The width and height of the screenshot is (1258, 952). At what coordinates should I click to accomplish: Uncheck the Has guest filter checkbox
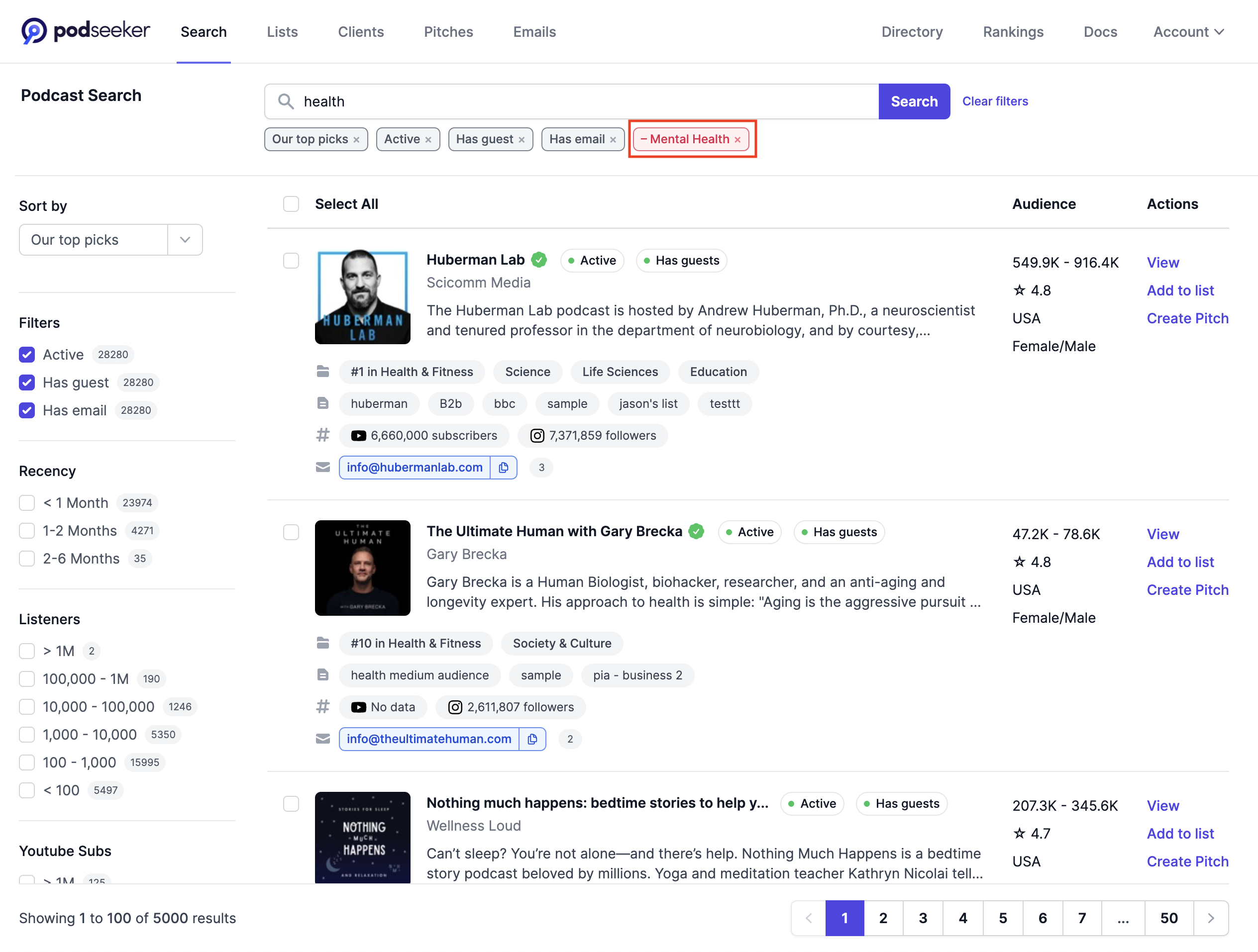pyautogui.click(x=27, y=382)
